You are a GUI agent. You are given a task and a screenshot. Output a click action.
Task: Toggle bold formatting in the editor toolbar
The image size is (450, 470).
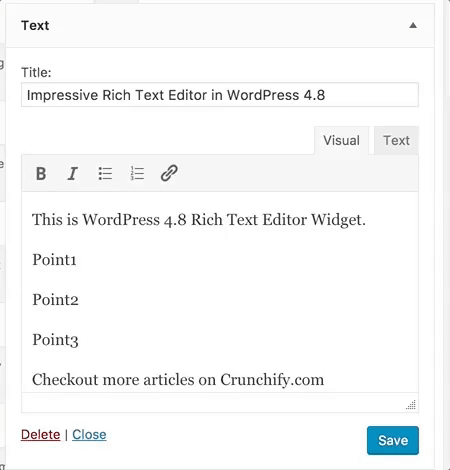point(41,173)
